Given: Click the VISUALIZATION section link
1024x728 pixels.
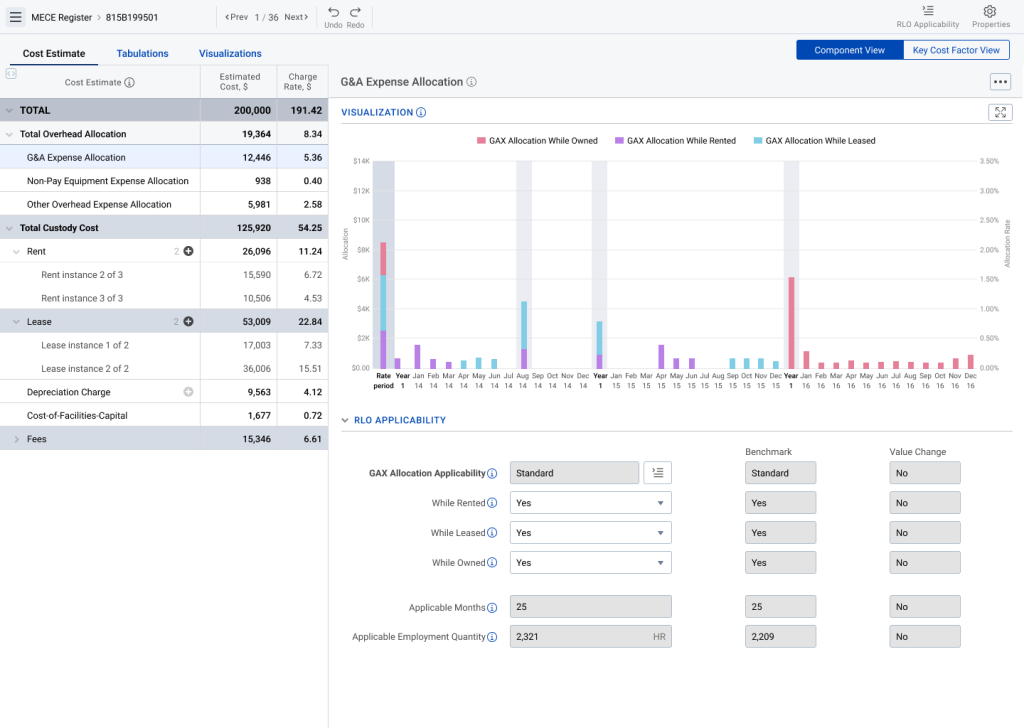Looking at the screenshot, I should click(x=377, y=112).
